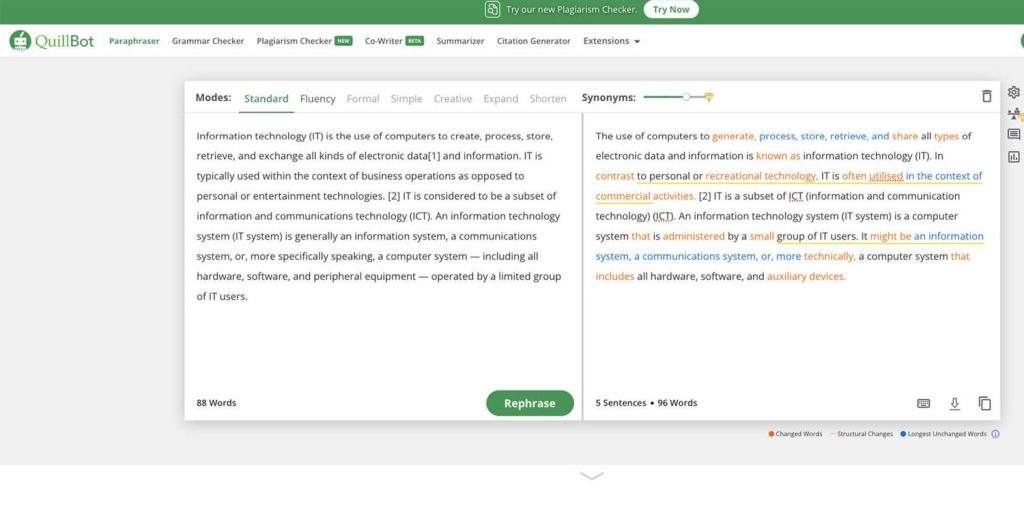Click the Rephrase button

530,404
